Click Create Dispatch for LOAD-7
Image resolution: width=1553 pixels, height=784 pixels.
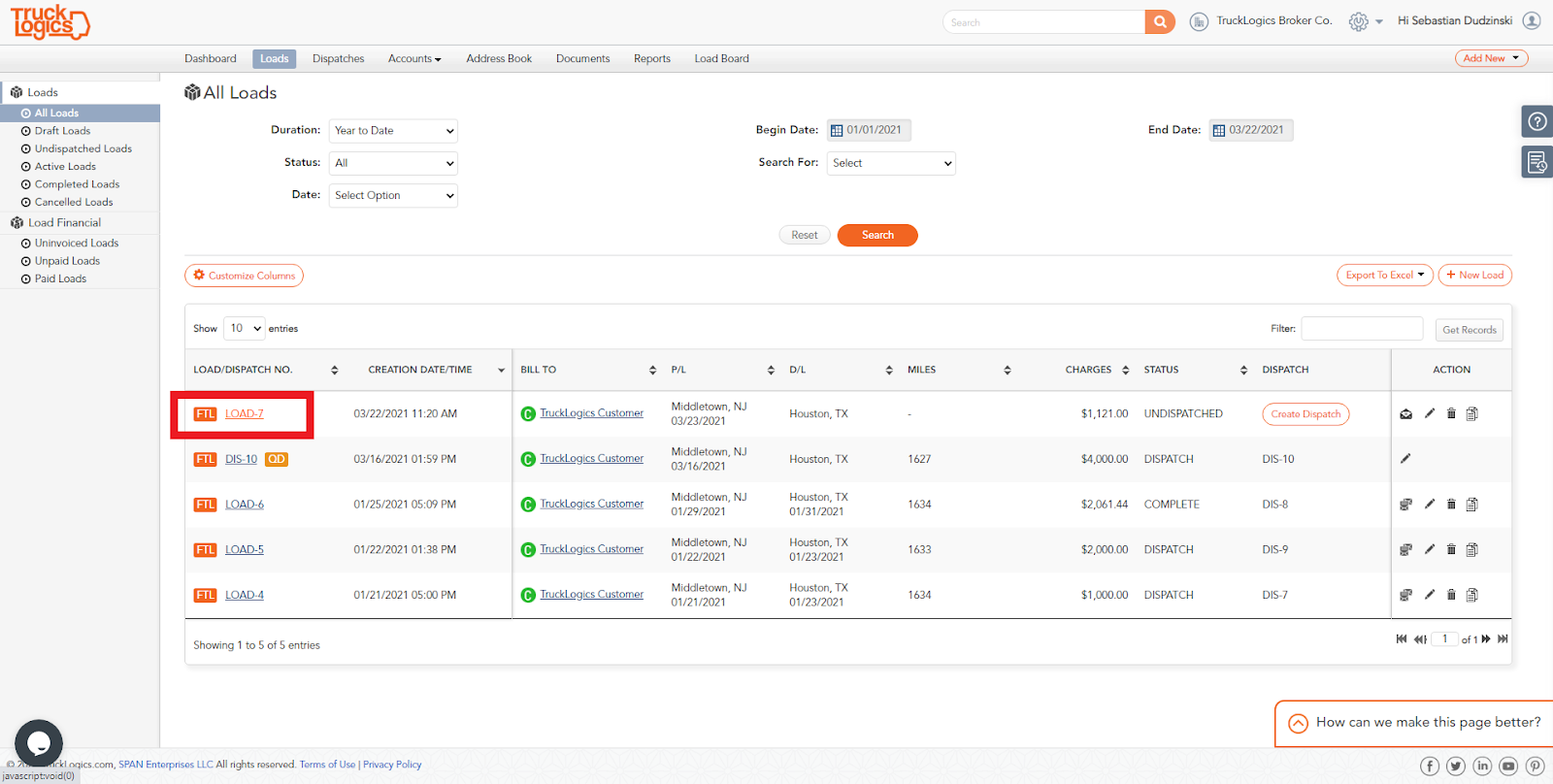pos(1305,414)
